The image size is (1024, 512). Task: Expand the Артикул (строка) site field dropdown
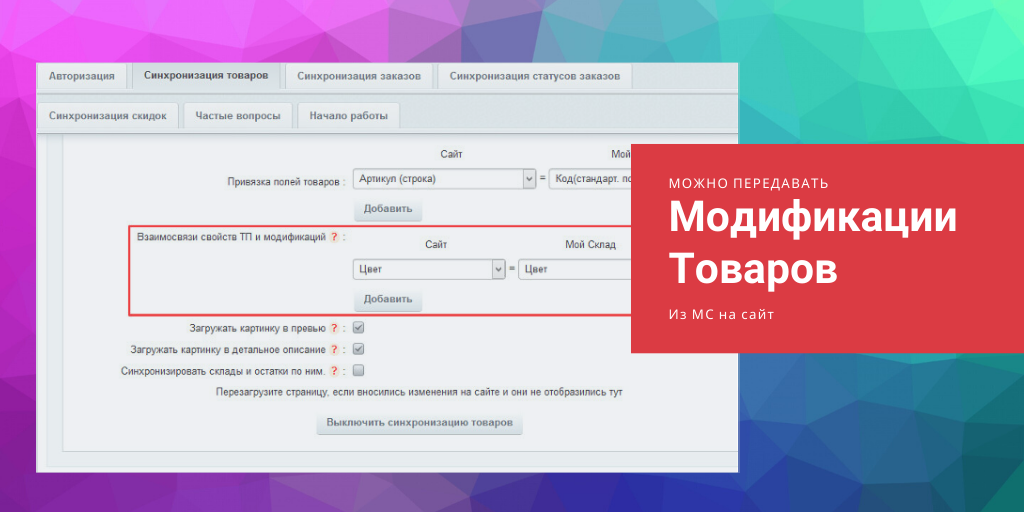(529, 179)
